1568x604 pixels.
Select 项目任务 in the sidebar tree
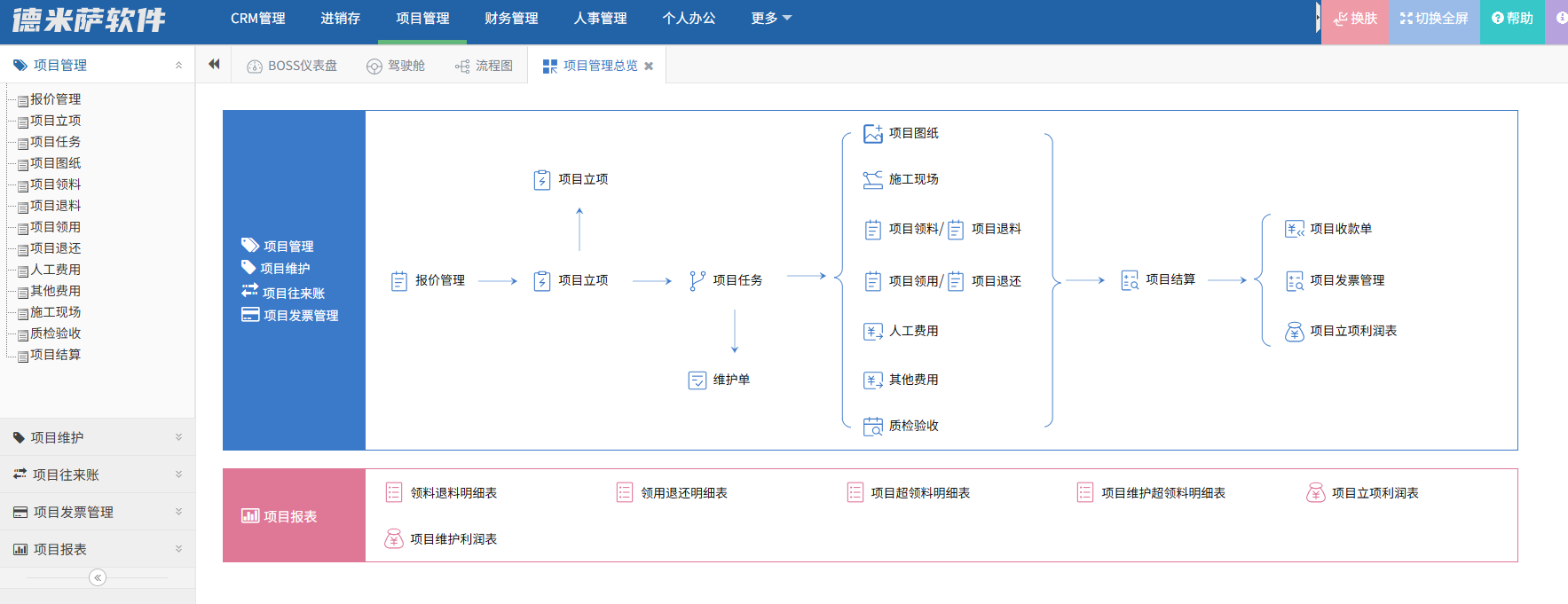(55, 142)
